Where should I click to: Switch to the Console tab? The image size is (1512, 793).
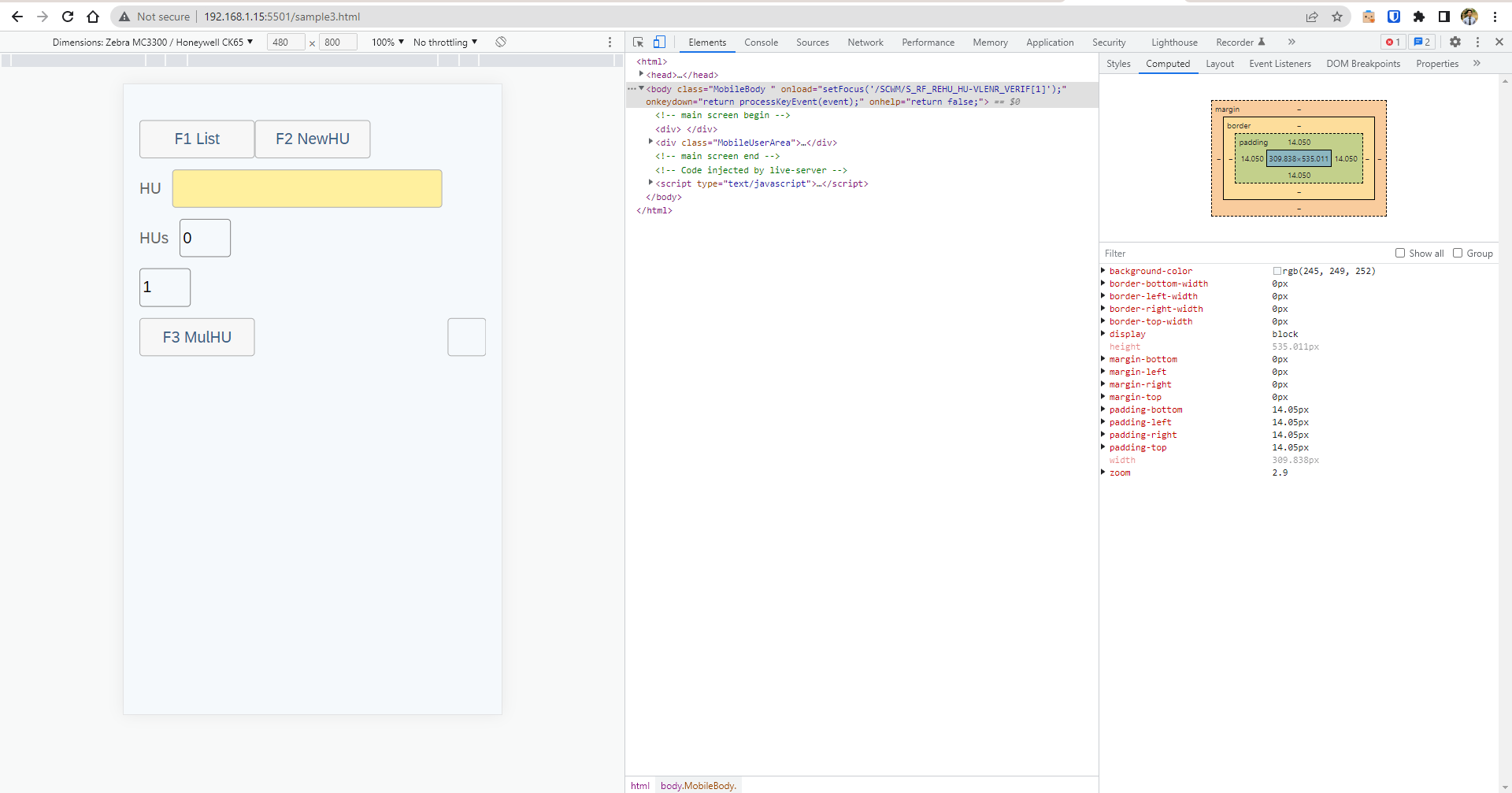[761, 42]
